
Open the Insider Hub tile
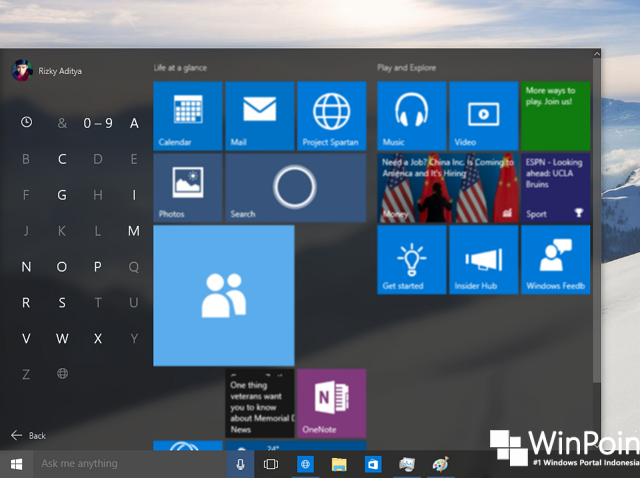pos(483,260)
